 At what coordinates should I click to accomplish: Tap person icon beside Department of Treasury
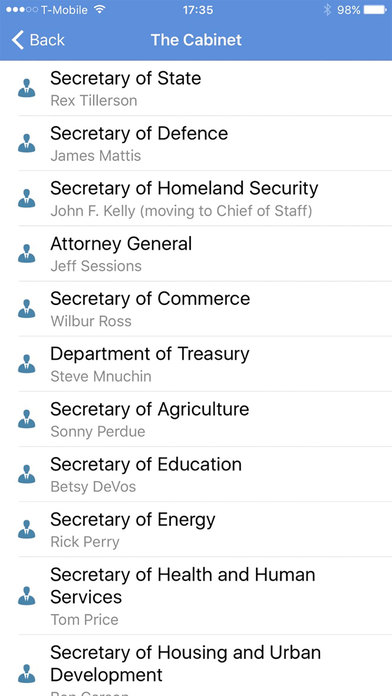tap(27, 364)
